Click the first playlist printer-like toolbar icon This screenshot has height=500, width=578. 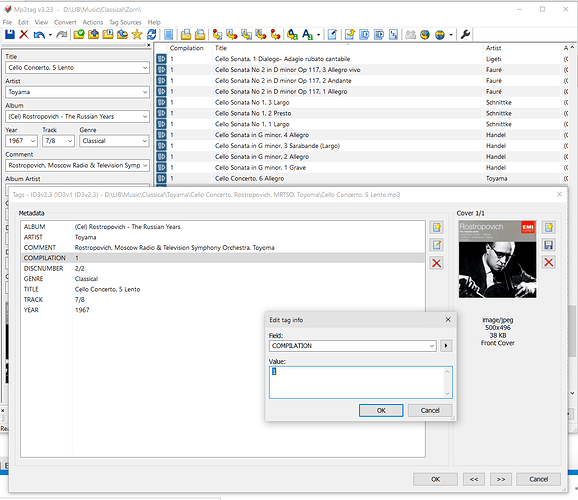[x=186, y=35]
